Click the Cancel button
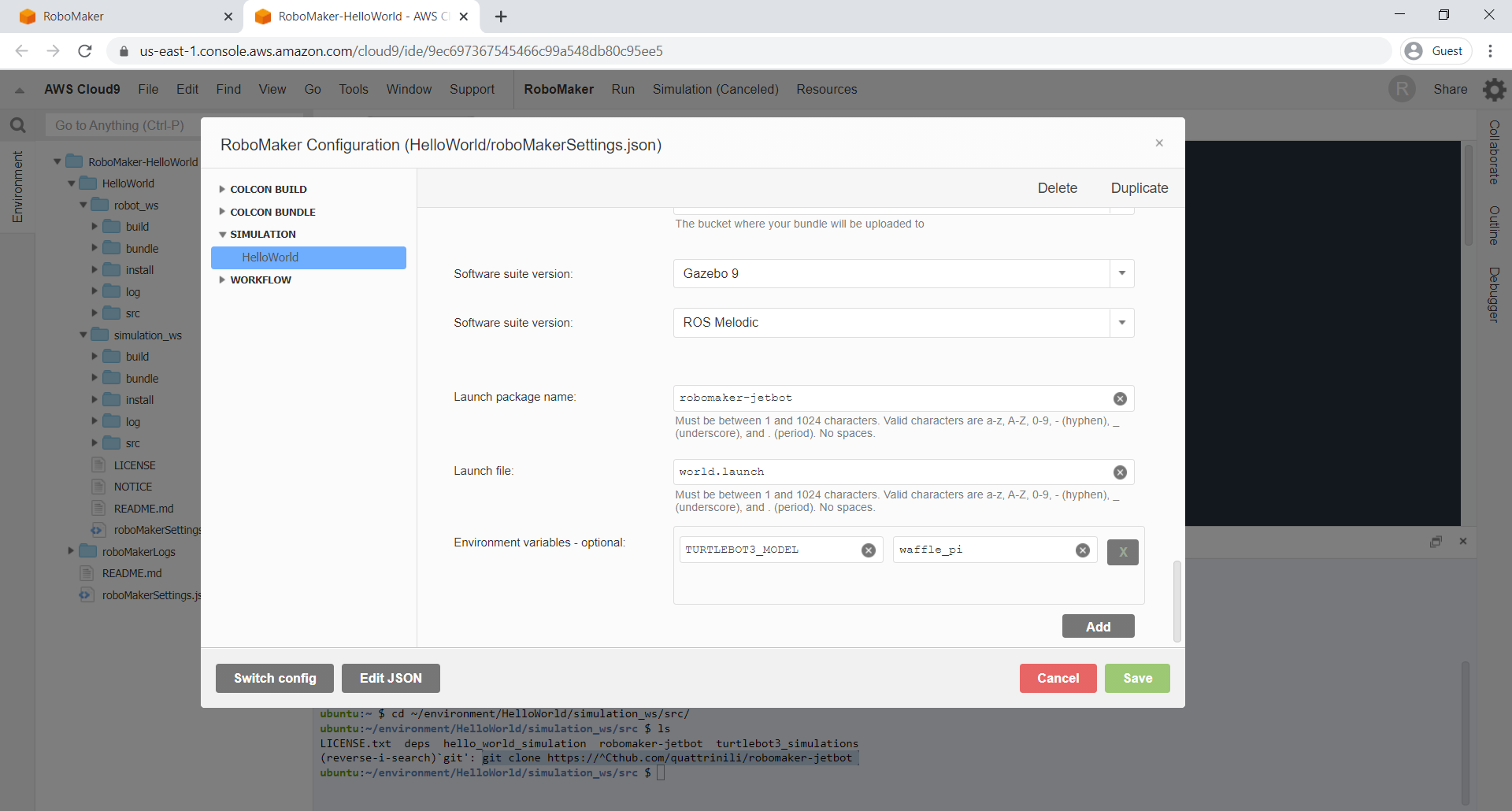Screen dimensions: 1512x811 [1058, 679]
